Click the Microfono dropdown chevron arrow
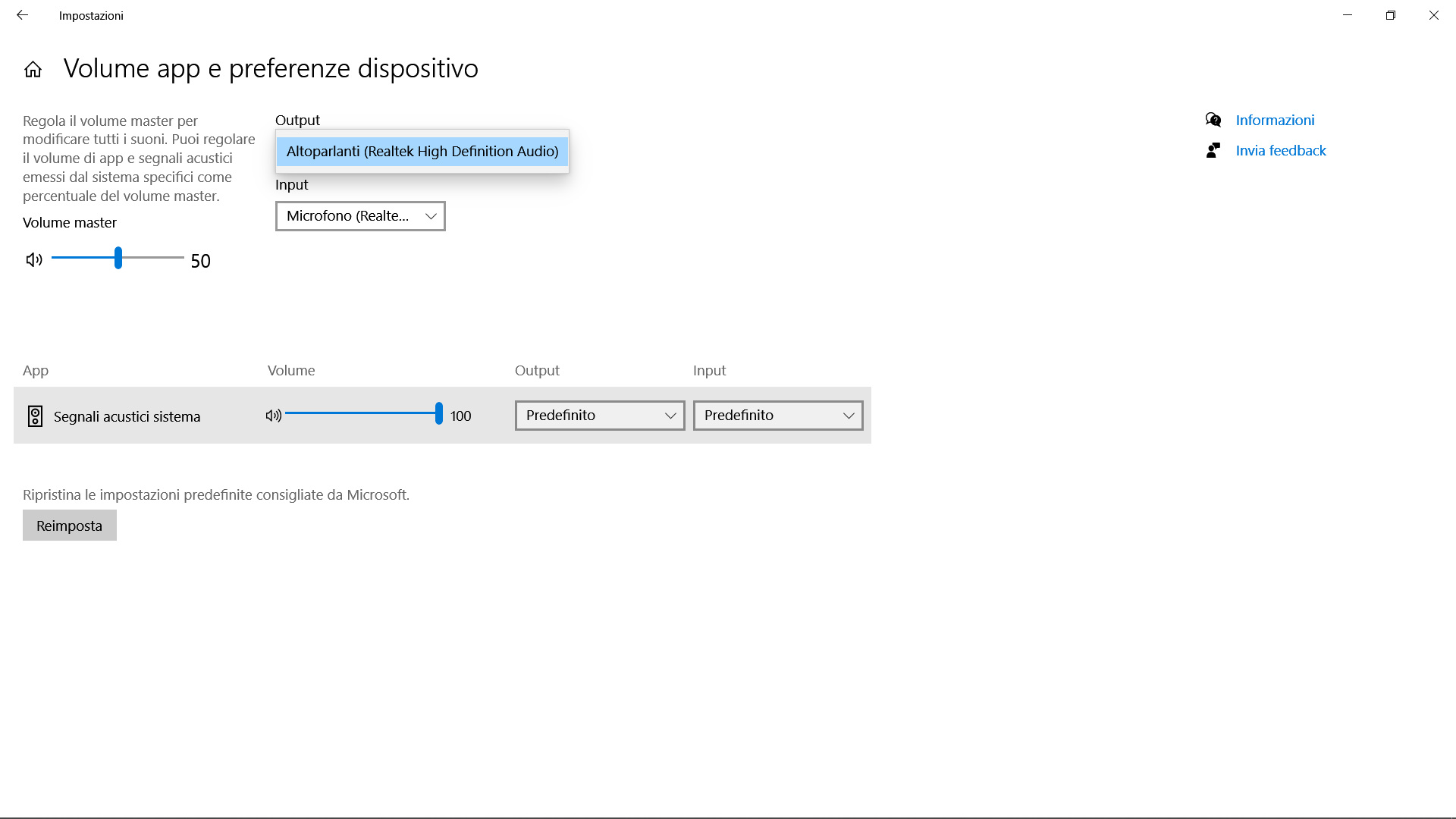Image resolution: width=1456 pixels, height=819 pixels. point(431,216)
